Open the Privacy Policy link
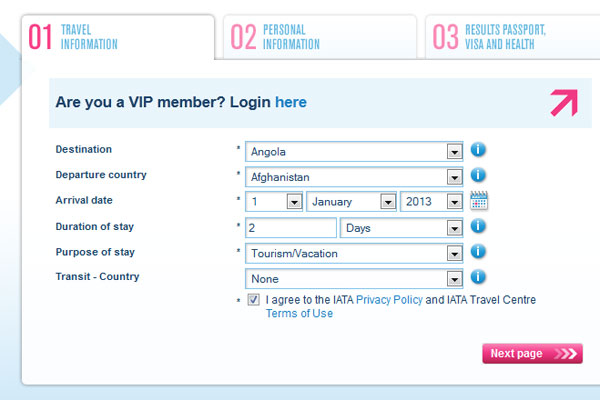 click(x=389, y=300)
